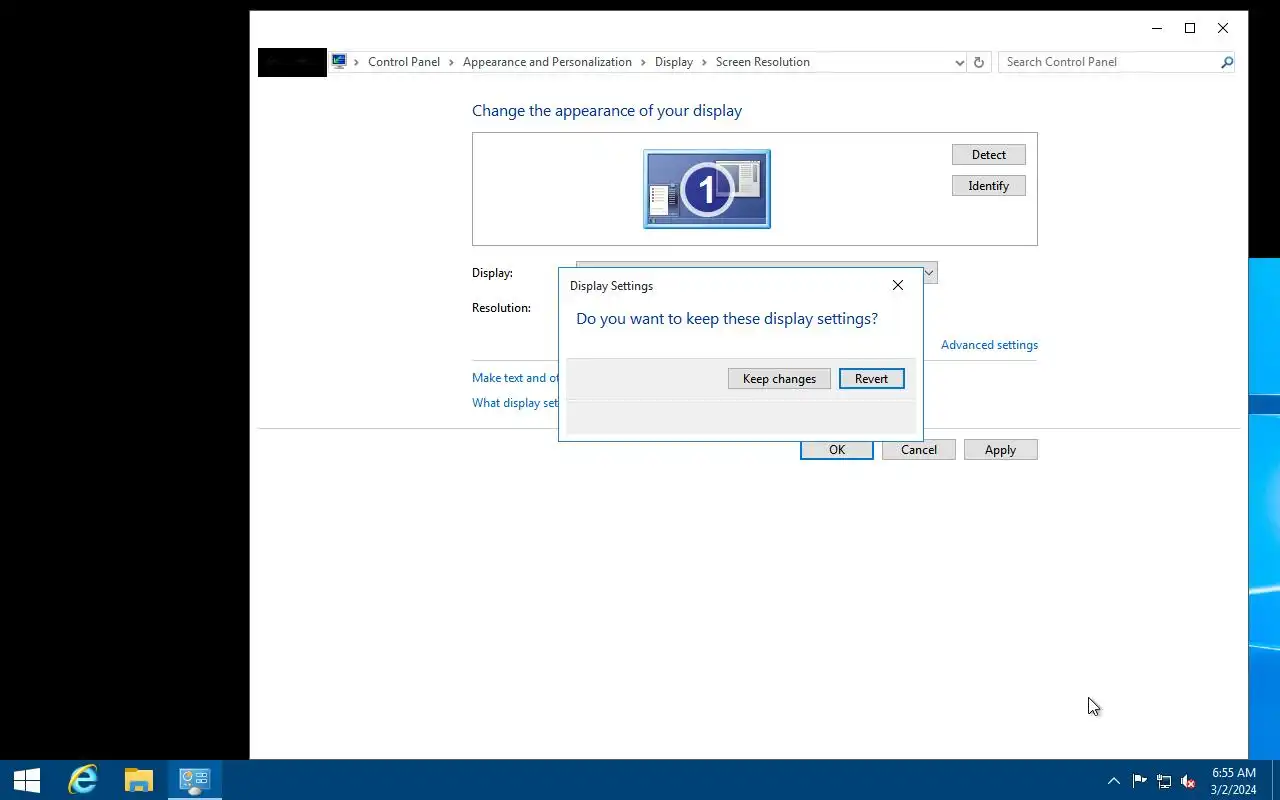Screen dimensions: 1280x800
Task: Open the clock showing 6:55 AM
Action: 1234,781
